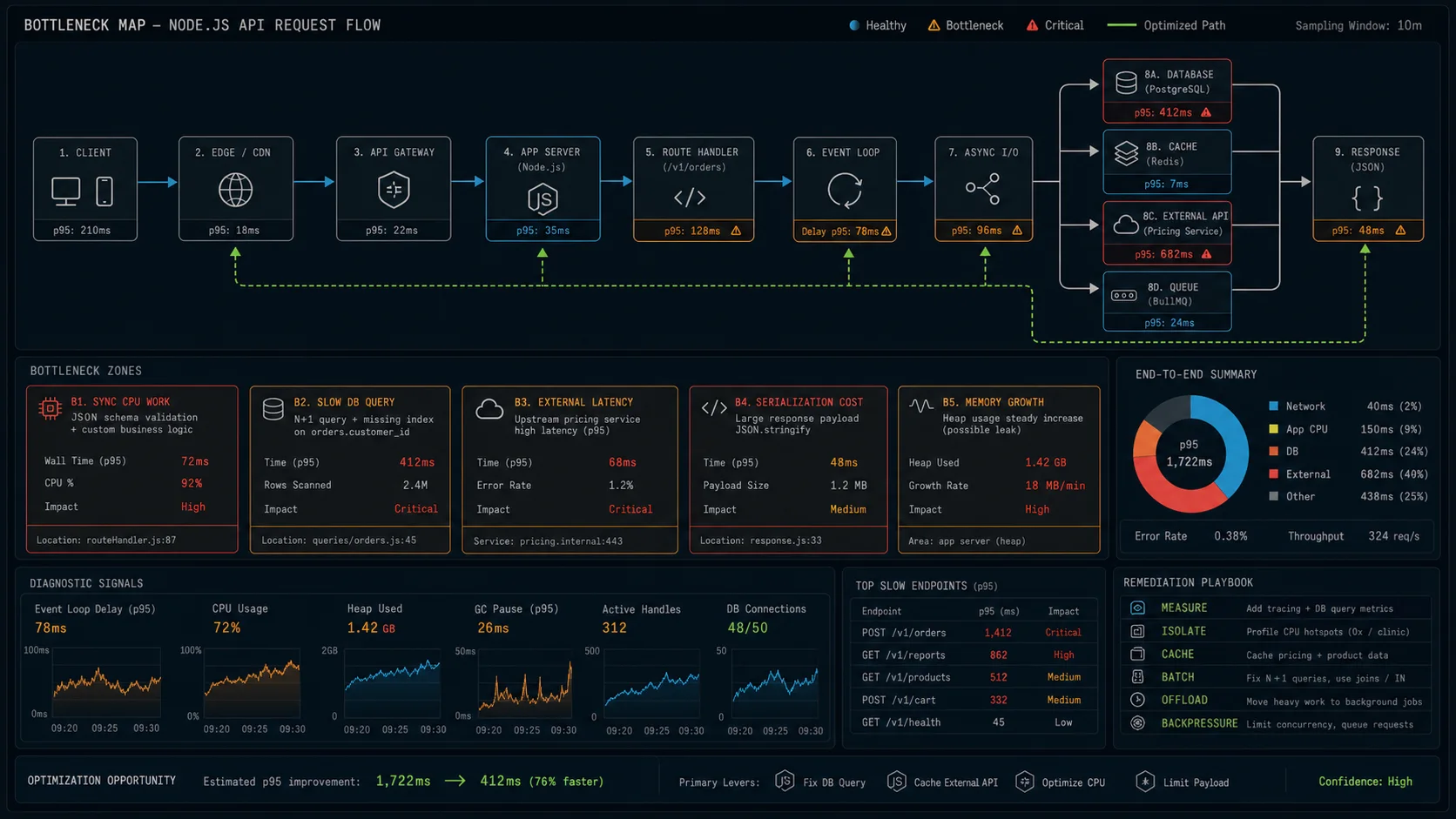Select the GET /v1/reports endpoint row
The width and height of the screenshot is (1456, 819).
tap(973, 655)
